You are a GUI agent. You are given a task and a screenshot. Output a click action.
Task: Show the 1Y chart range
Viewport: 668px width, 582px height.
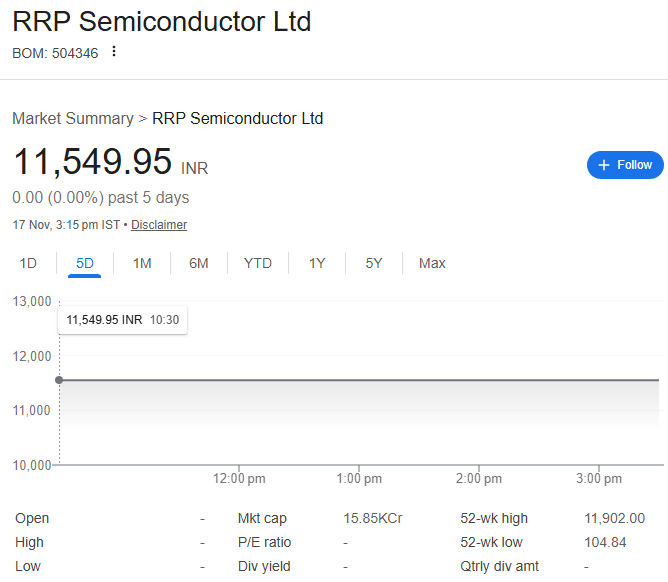pos(317,263)
